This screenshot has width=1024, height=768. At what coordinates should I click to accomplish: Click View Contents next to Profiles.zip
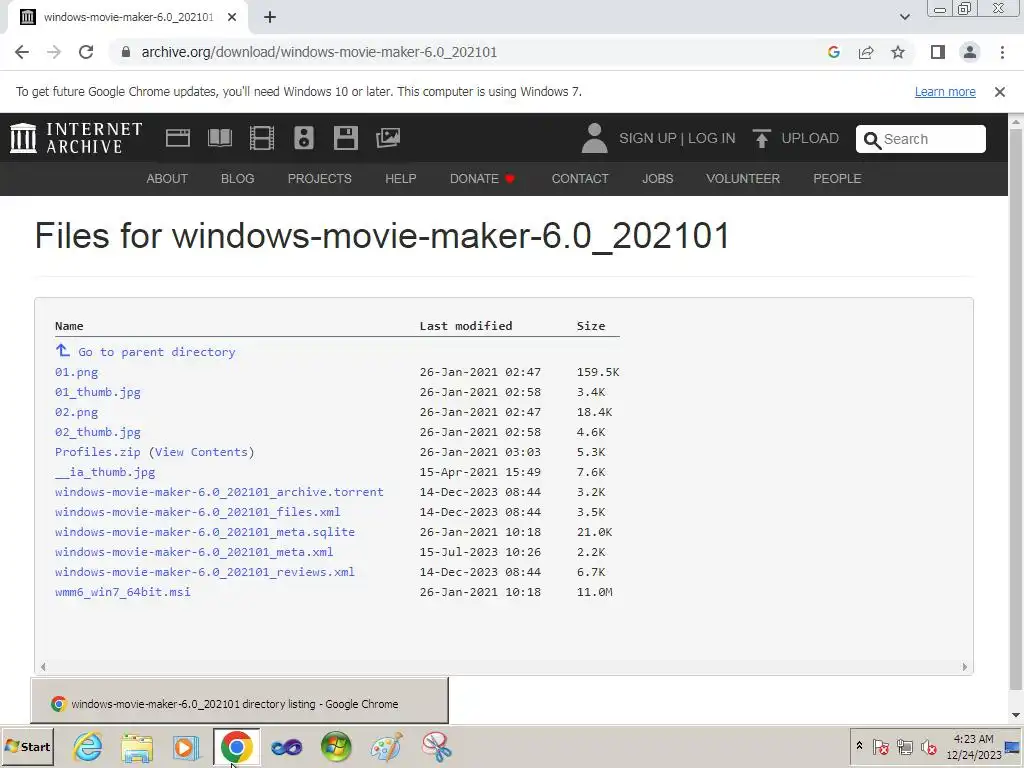click(201, 452)
